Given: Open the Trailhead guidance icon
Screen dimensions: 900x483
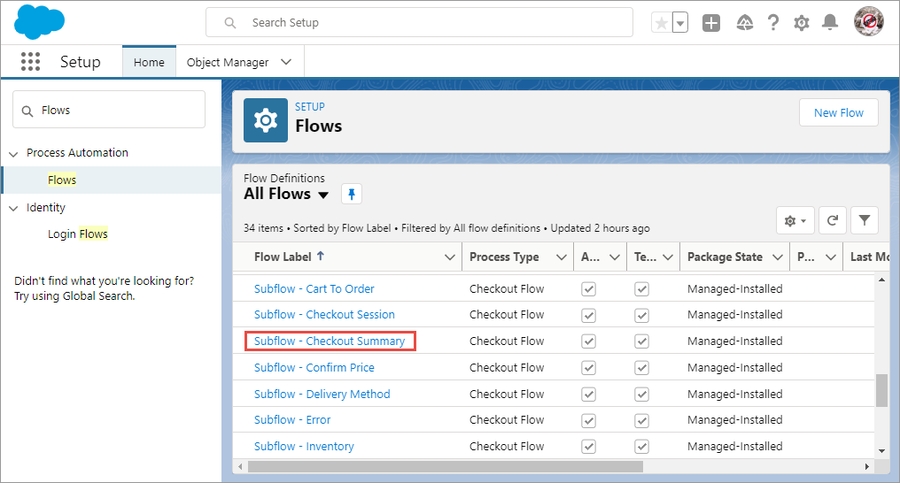Looking at the screenshot, I should tap(744, 23).
